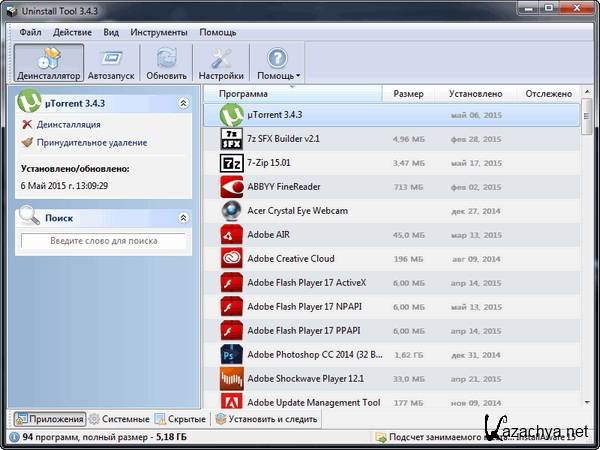Click the Обновить refresh icon
600x450 pixels.
pyautogui.click(x=166, y=59)
